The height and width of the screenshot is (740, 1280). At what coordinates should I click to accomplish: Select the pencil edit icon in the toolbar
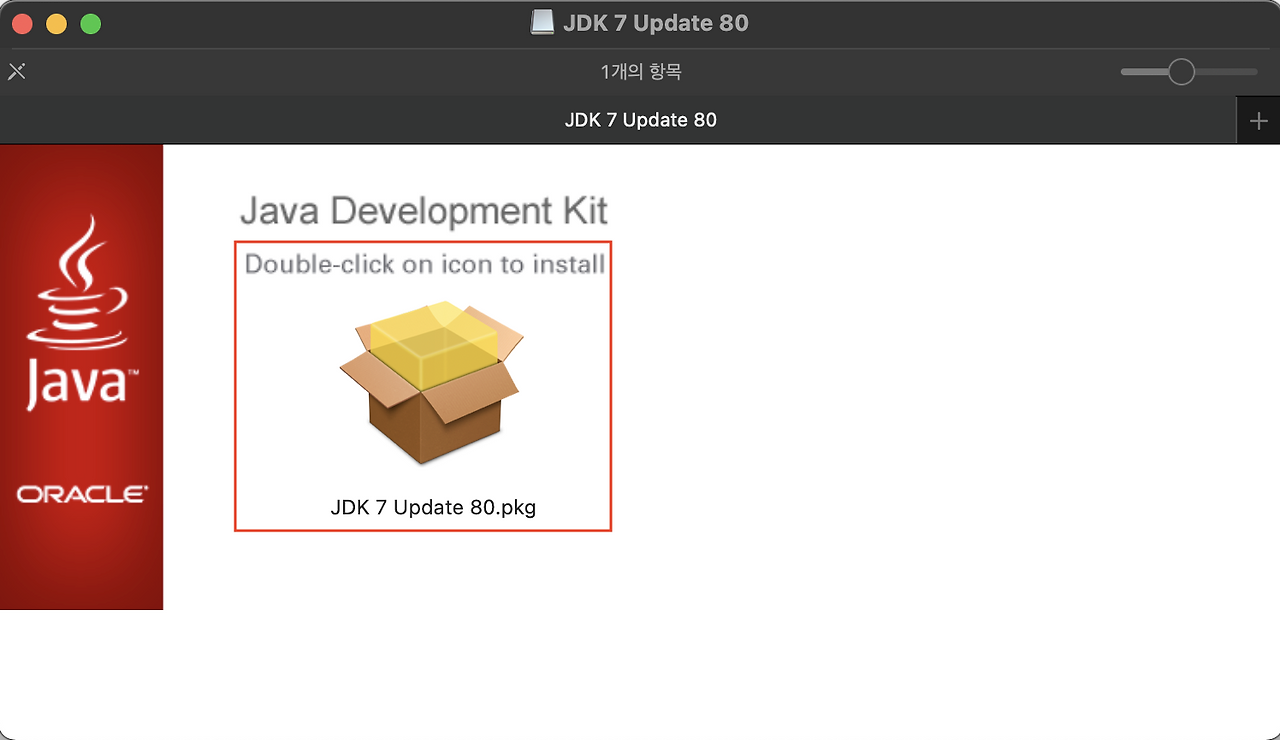[16, 71]
